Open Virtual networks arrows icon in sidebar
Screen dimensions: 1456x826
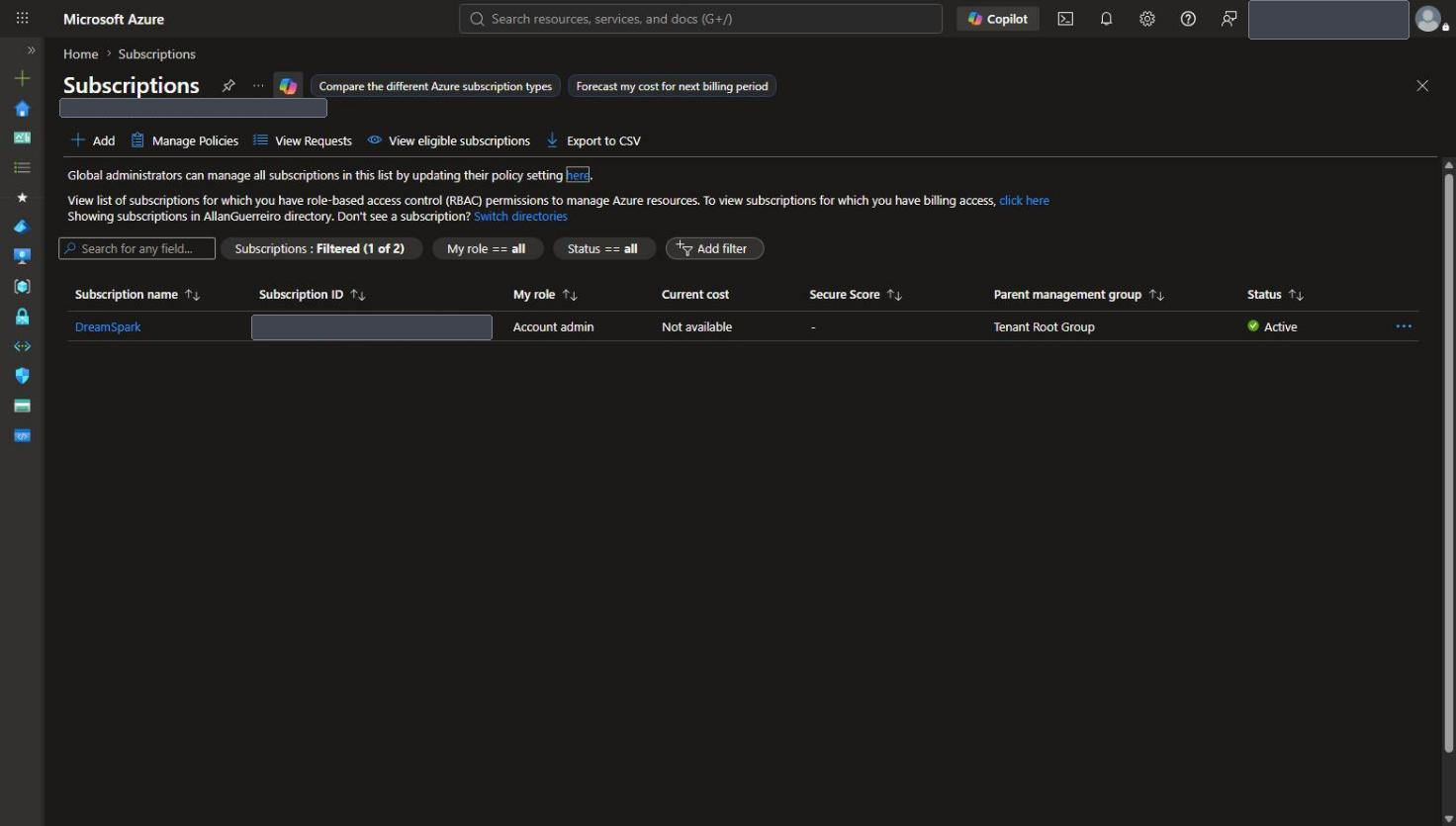pos(22,346)
